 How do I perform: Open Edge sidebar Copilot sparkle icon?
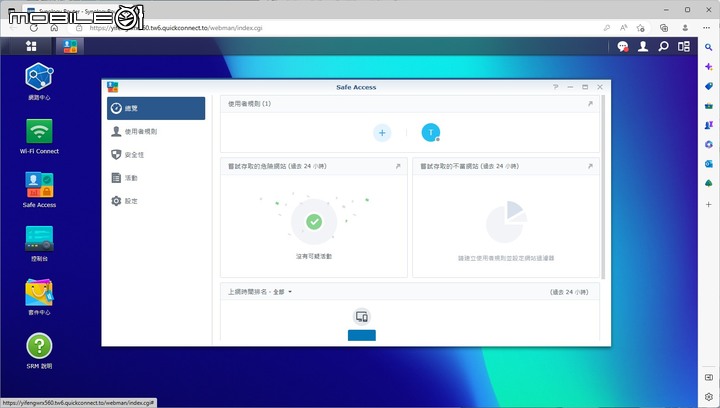coord(709,67)
